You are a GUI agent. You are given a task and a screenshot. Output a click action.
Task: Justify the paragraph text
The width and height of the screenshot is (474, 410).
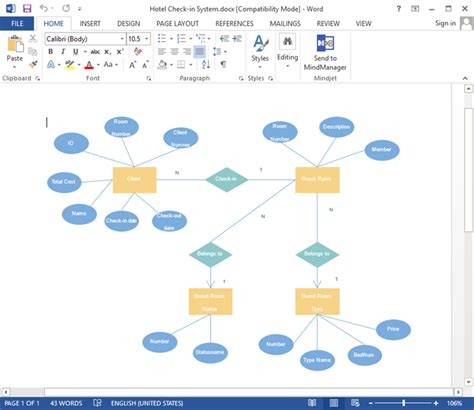[200, 52]
